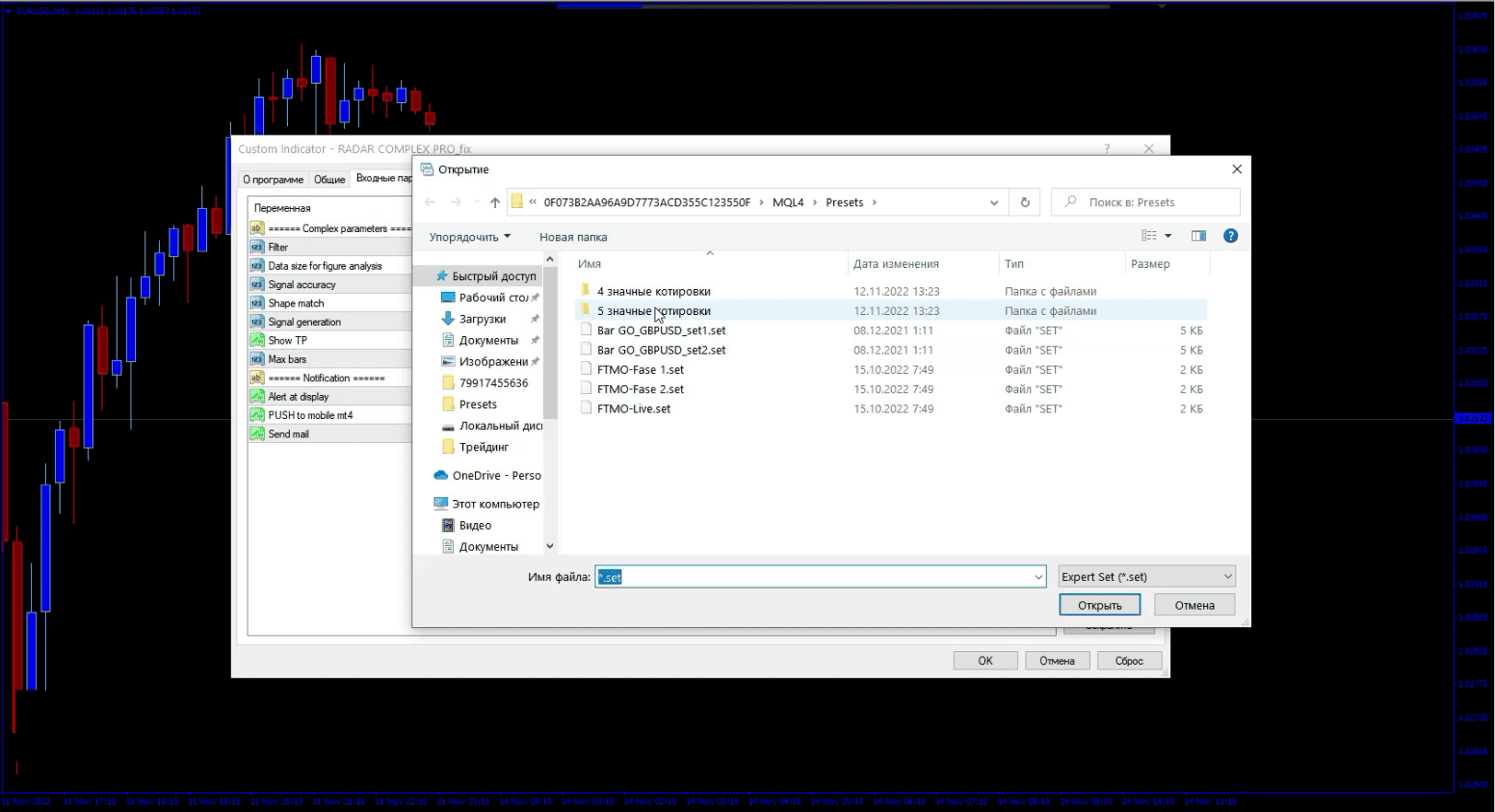
Task: Expand the file name history dropdown arrow
Action: point(1037,577)
